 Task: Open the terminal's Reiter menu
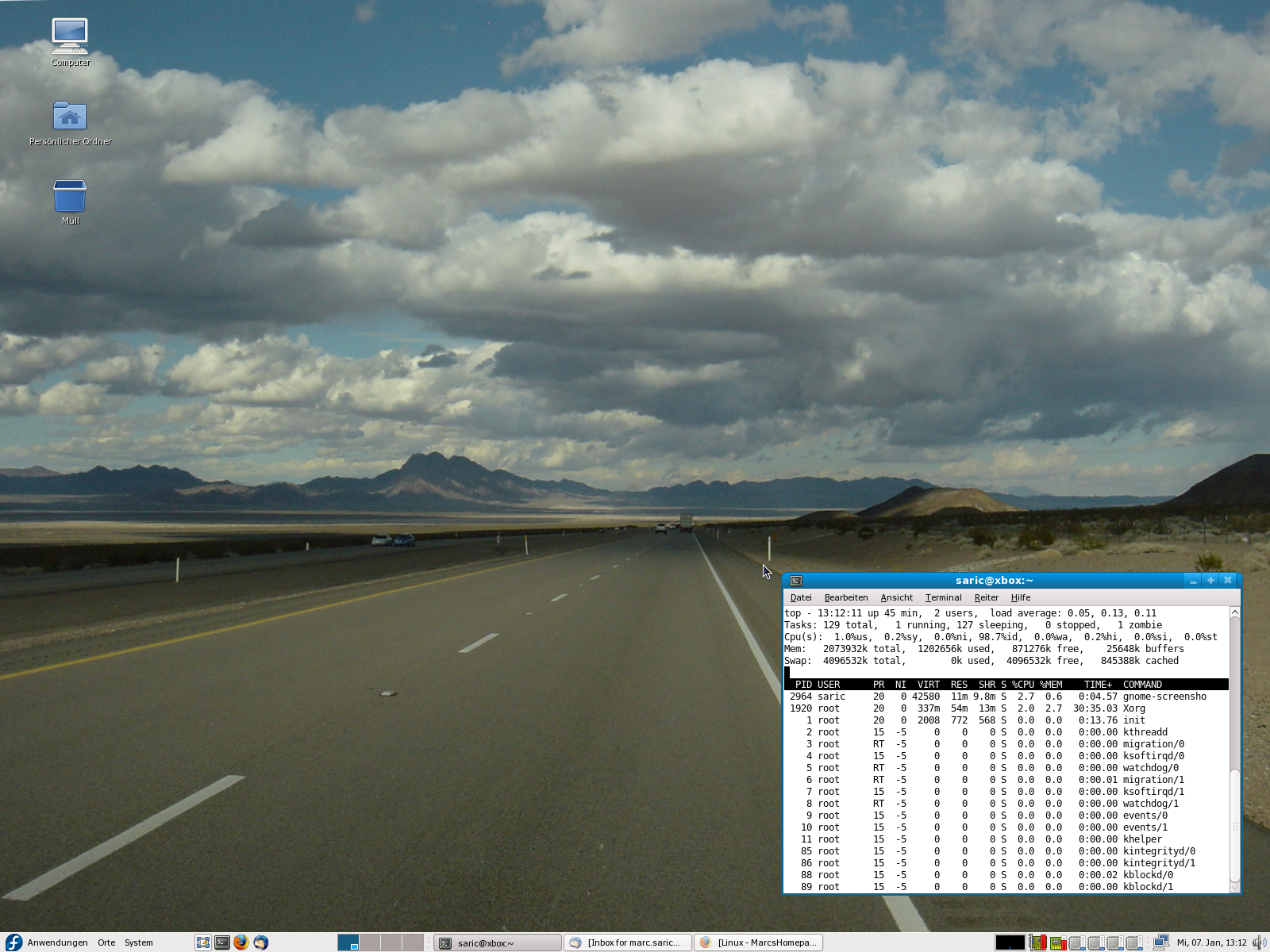pyautogui.click(x=986, y=597)
